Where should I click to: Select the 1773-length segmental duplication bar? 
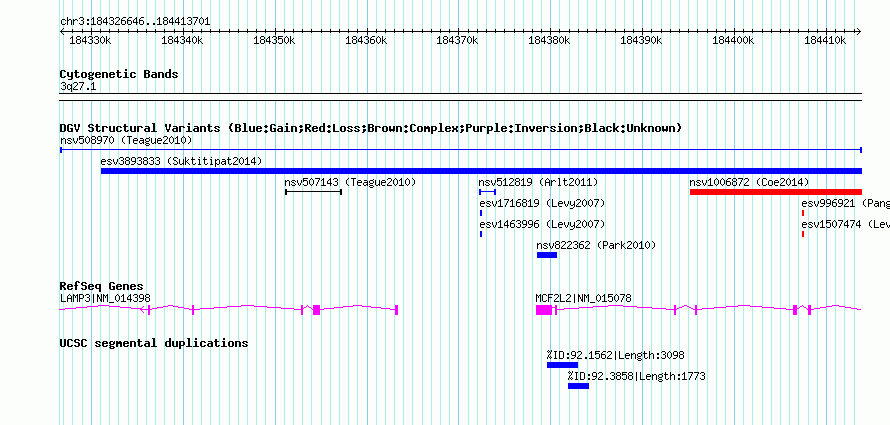578,386
